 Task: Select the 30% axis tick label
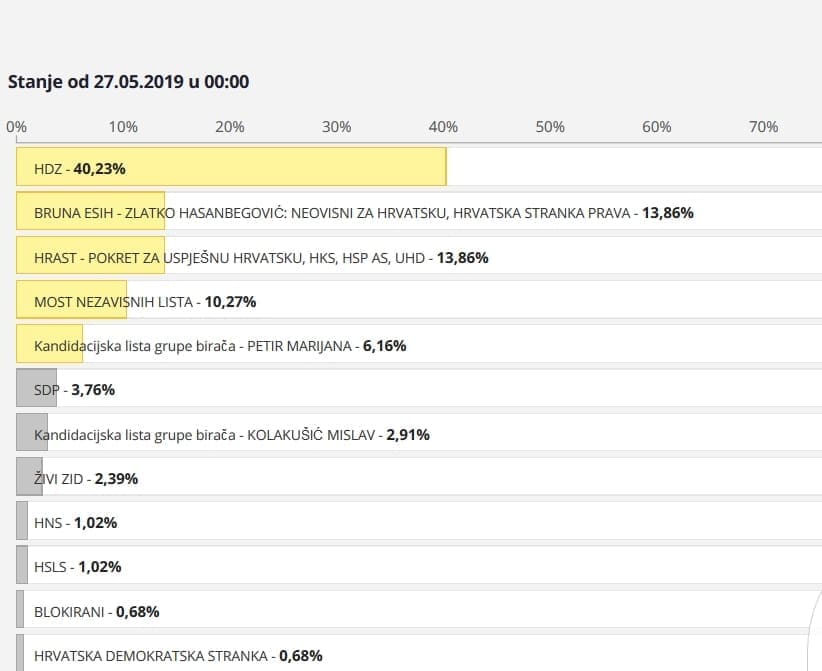337,127
